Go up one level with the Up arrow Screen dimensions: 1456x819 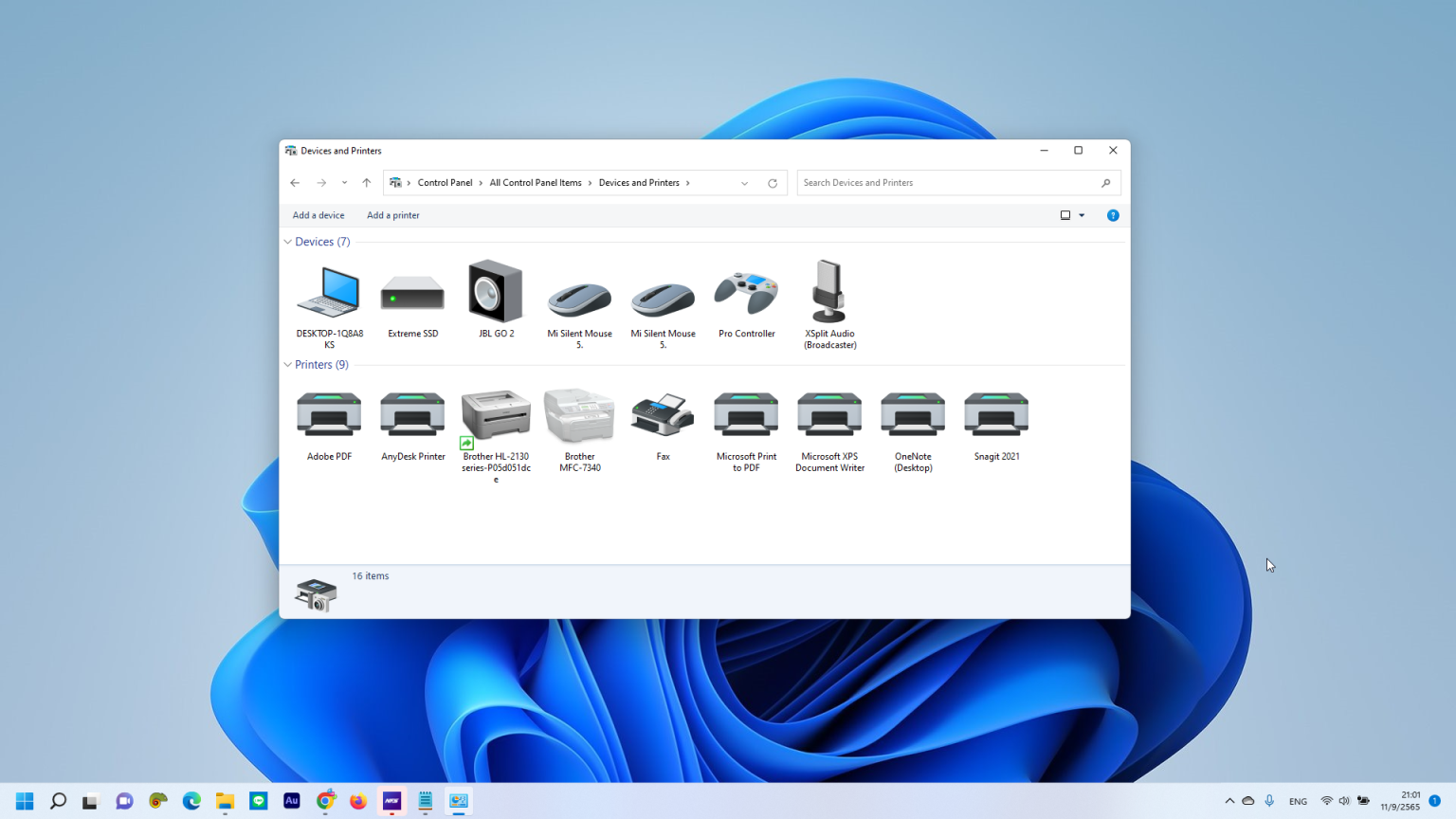367,183
